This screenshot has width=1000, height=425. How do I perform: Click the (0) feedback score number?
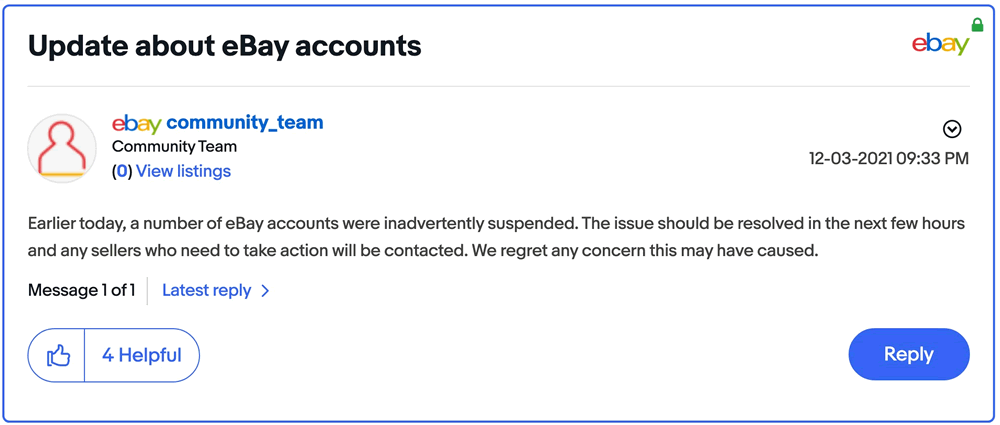tap(122, 171)
